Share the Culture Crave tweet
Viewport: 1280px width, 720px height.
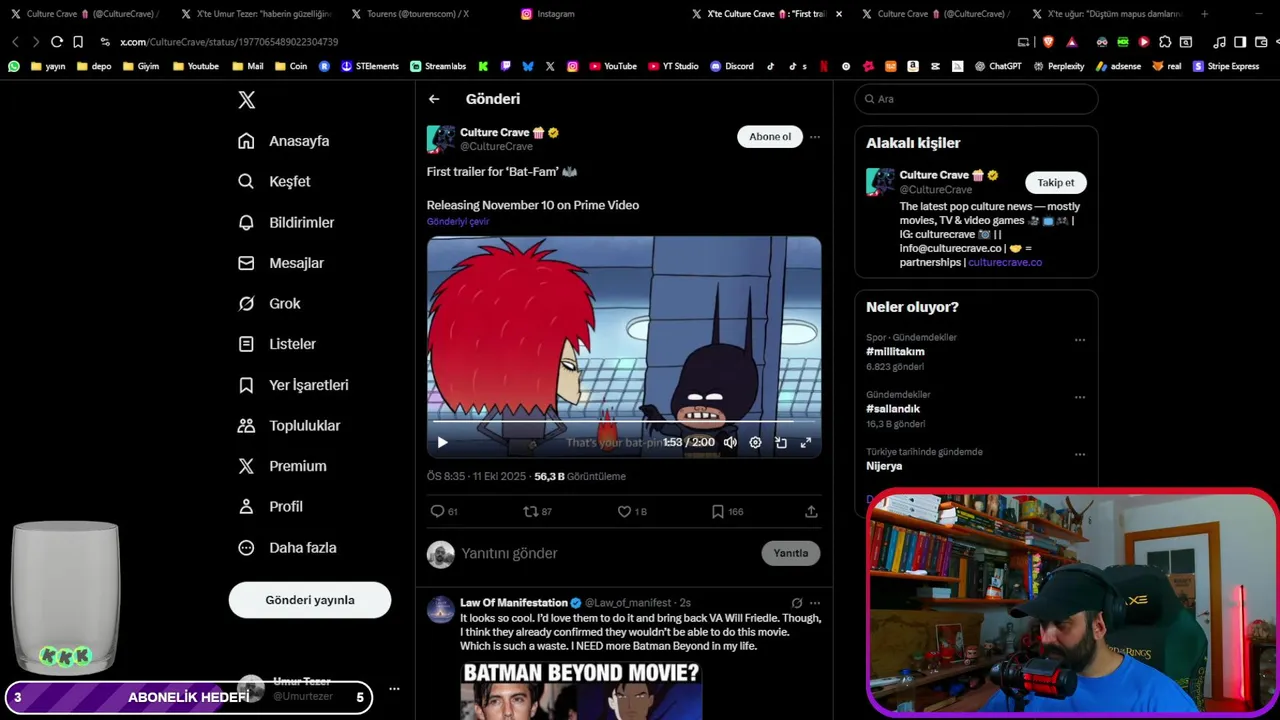click(811, 511)
